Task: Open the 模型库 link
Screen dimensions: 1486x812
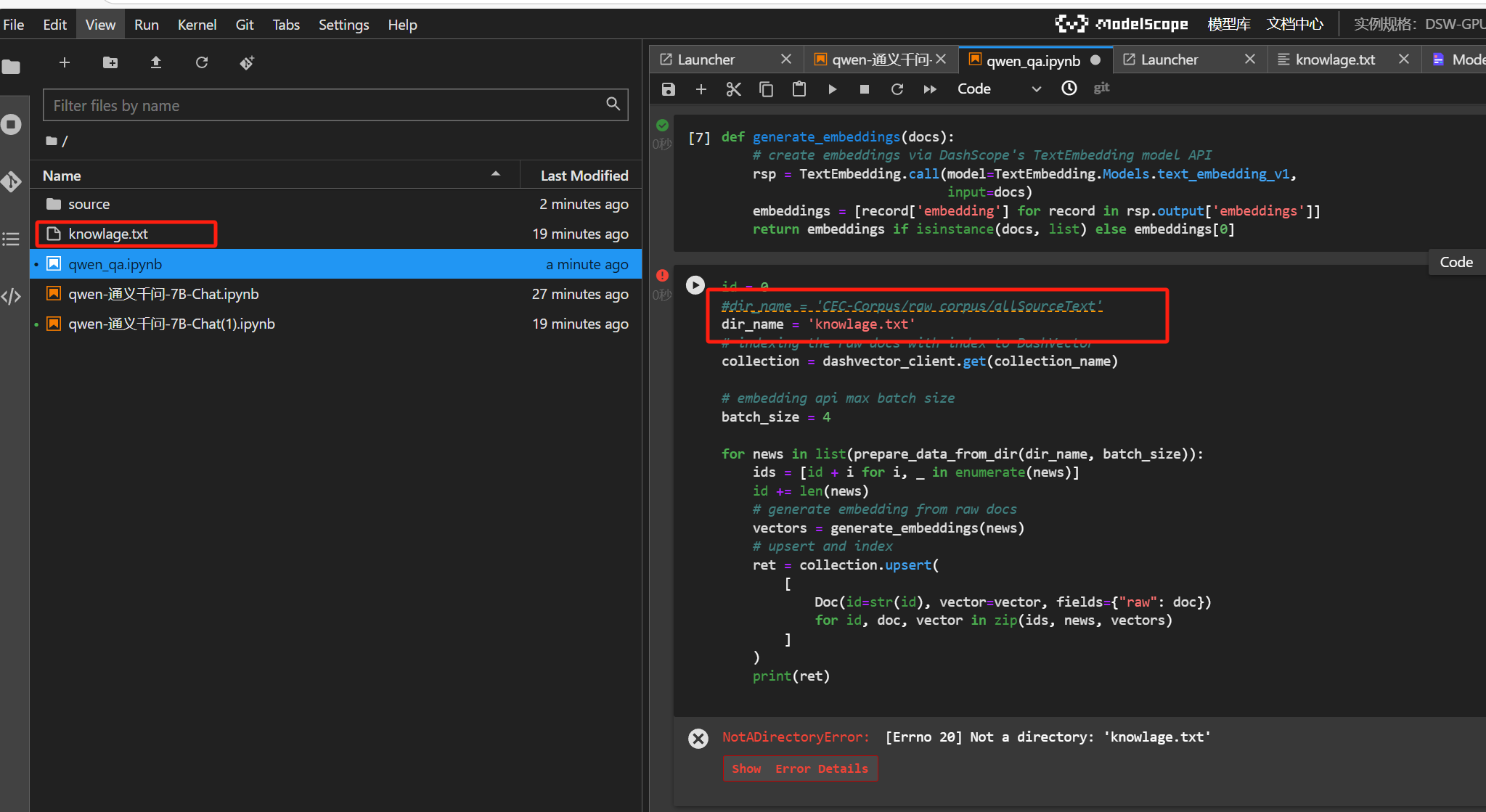Action: click(x=1229, y=24)
